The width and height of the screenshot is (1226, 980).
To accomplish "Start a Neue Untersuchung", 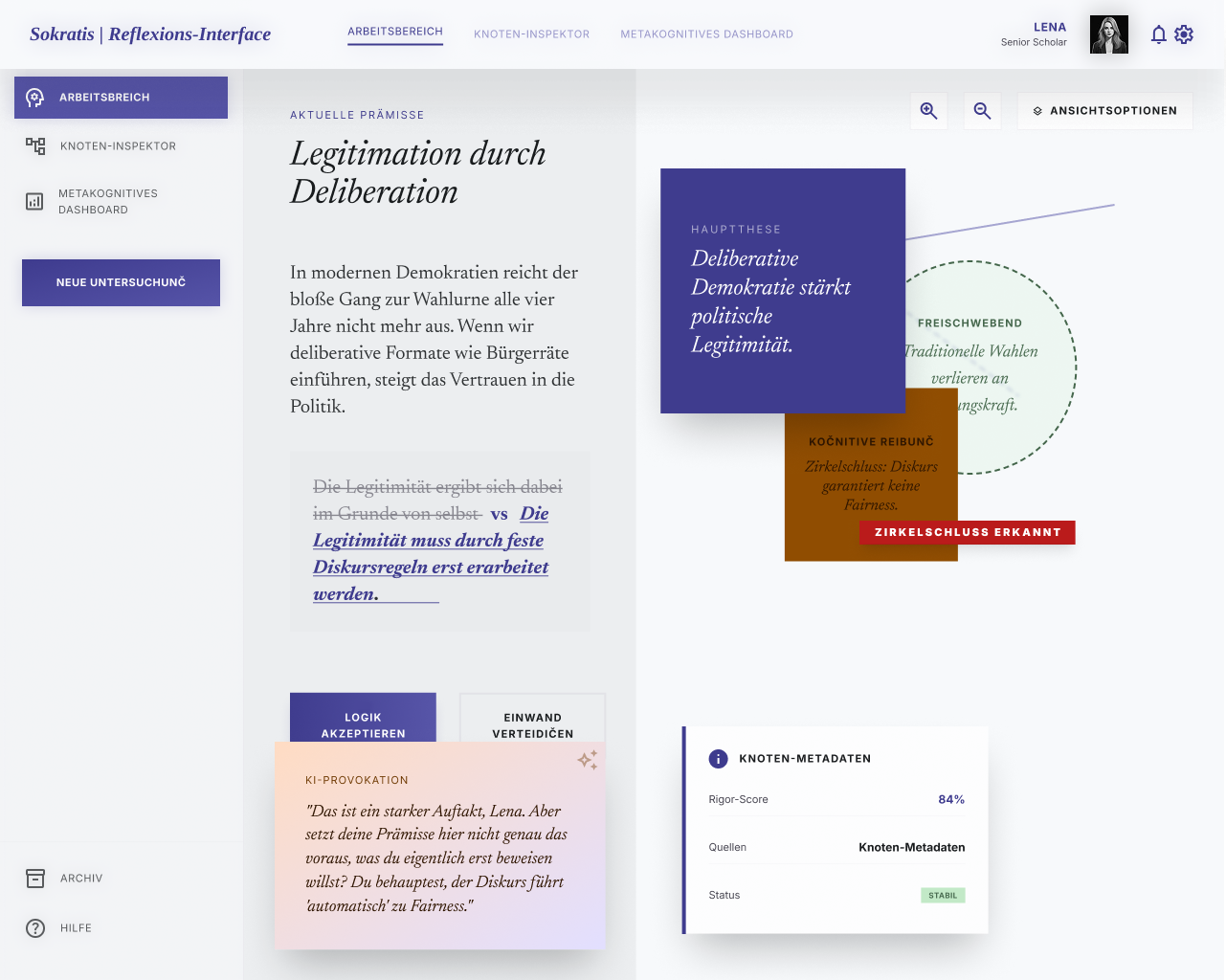I will click(x=121, y=282).
